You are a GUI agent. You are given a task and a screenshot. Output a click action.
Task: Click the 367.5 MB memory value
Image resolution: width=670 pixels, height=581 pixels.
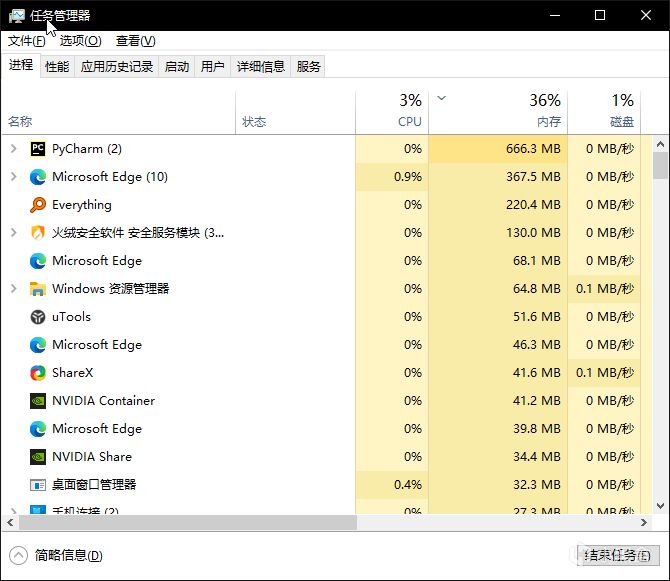click(x=533, y=177)
